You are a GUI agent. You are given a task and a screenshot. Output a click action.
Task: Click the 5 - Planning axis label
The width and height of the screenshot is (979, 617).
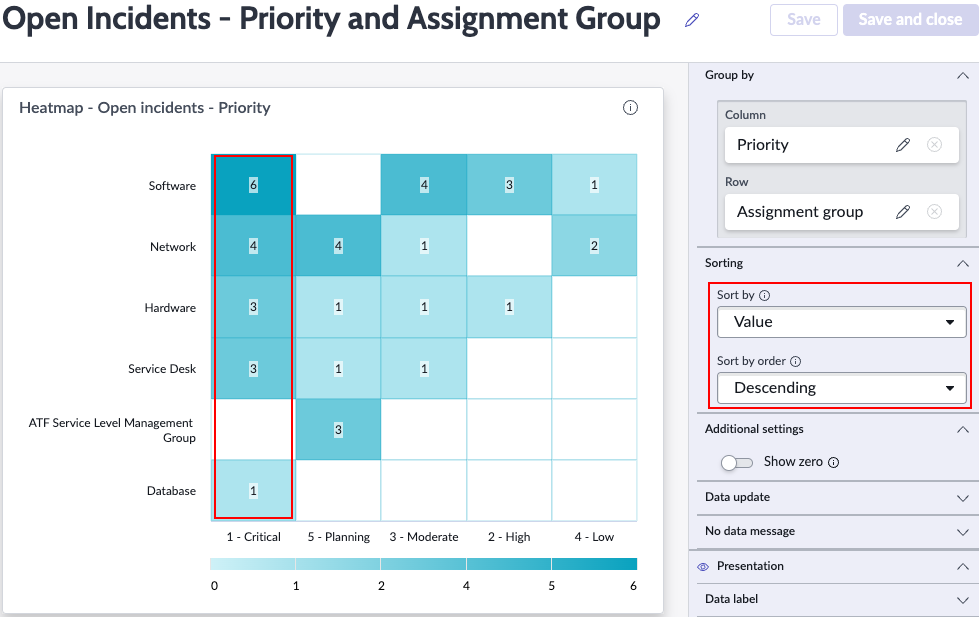(x=338, y=537)
